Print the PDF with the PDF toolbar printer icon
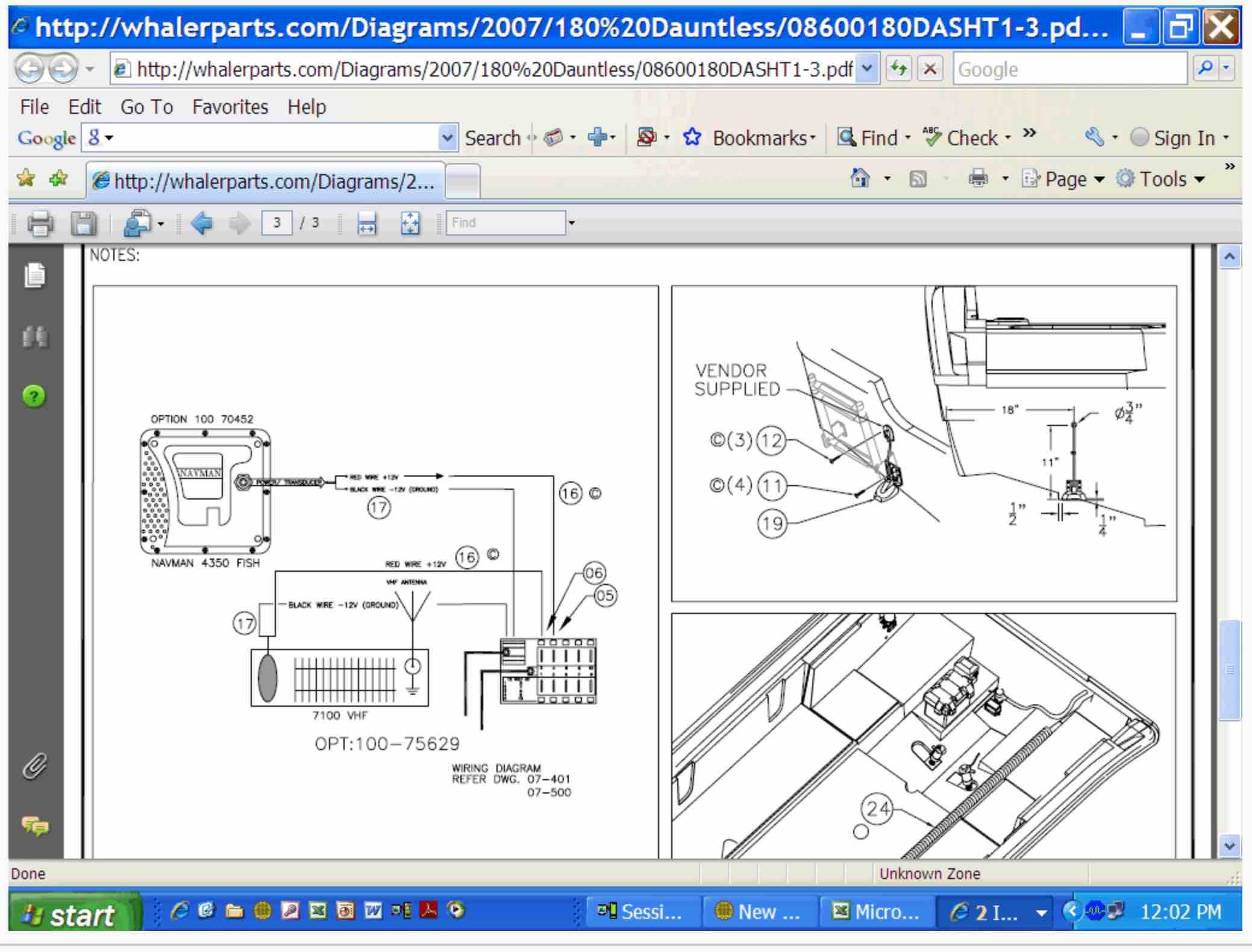The width and height of the screenshot is (1252, 952). 40,224
